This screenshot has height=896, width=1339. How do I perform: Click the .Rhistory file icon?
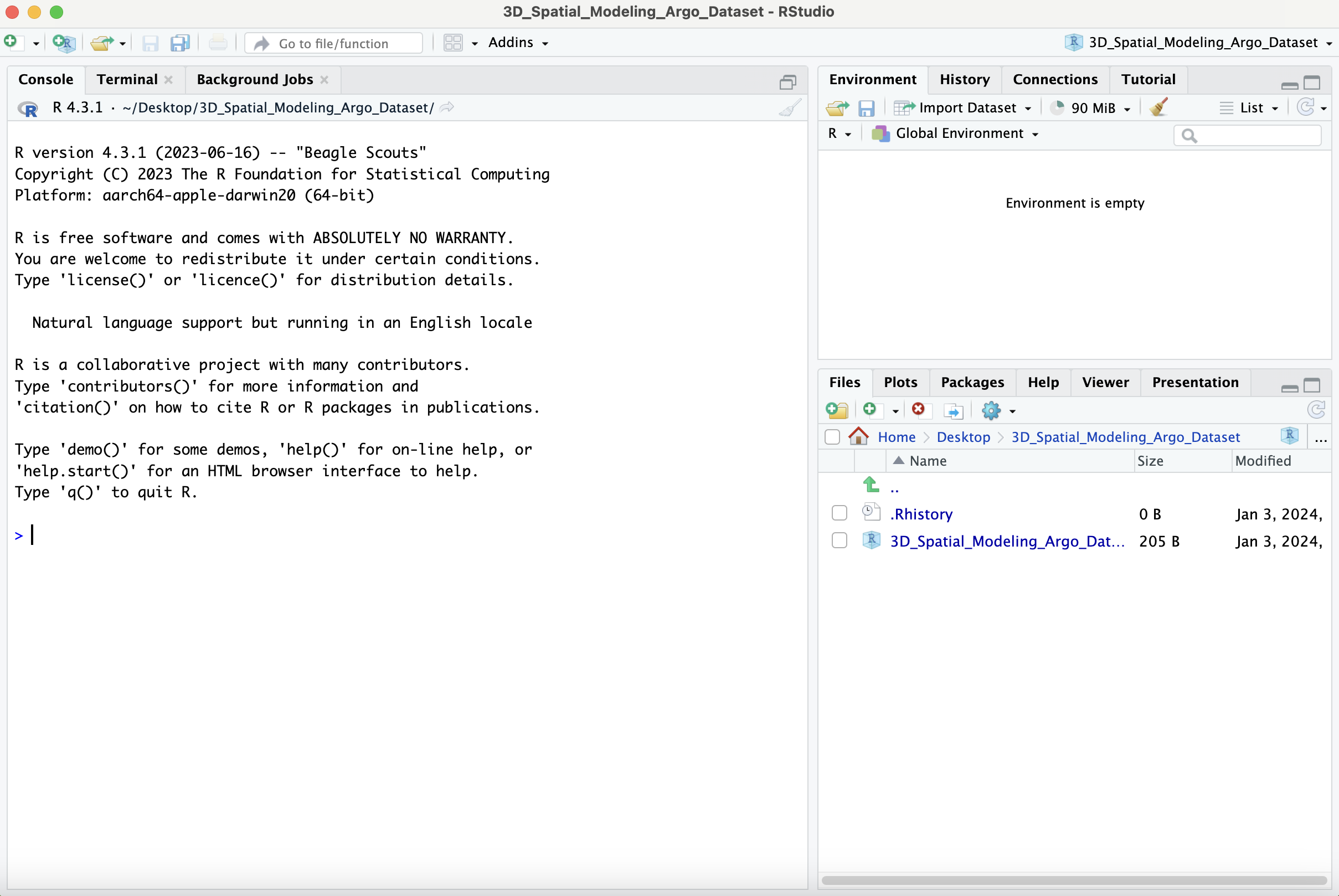[871, 512]
